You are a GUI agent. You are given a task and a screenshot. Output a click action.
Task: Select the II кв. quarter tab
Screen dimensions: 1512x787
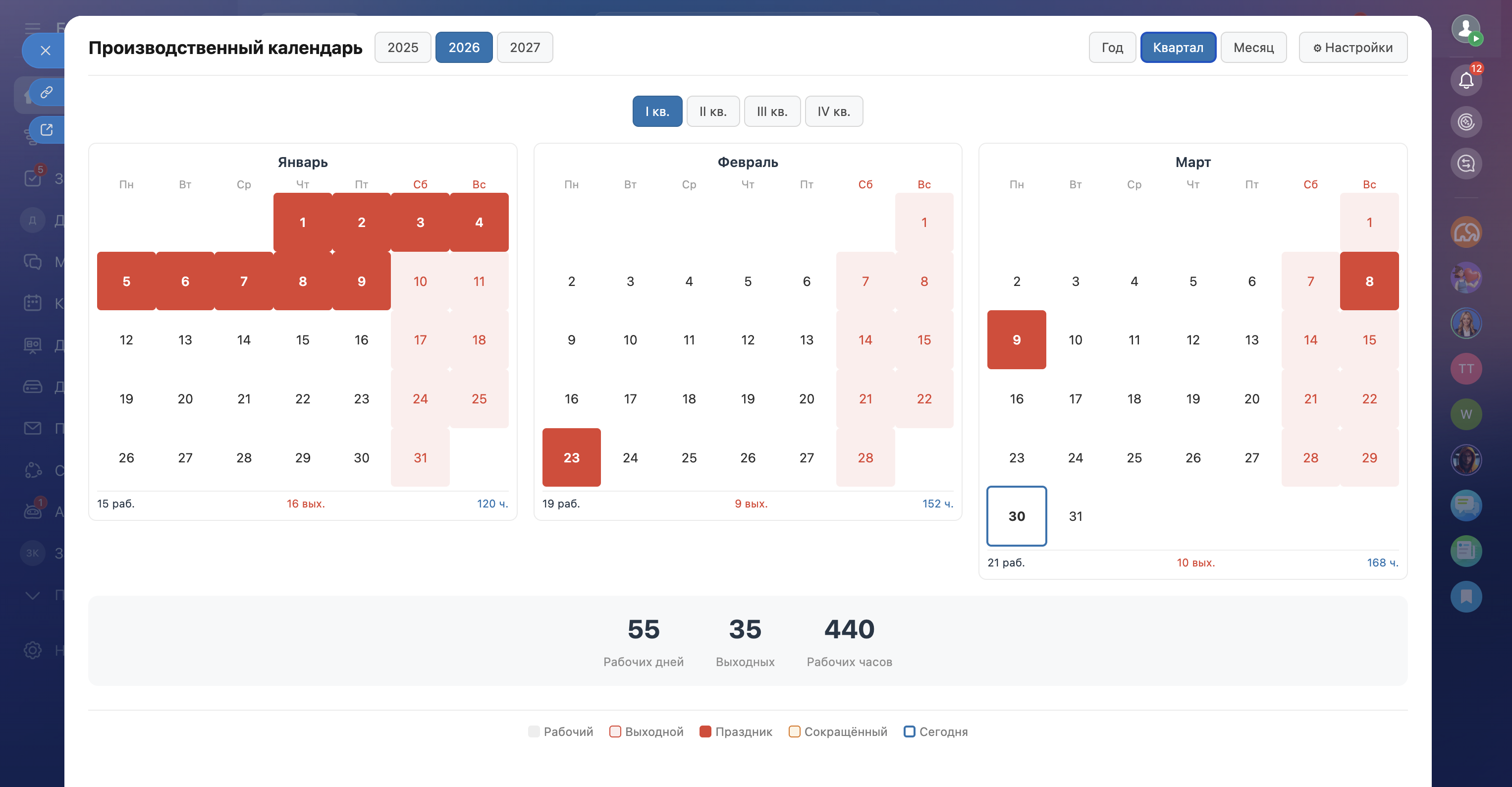coord(712,112)
